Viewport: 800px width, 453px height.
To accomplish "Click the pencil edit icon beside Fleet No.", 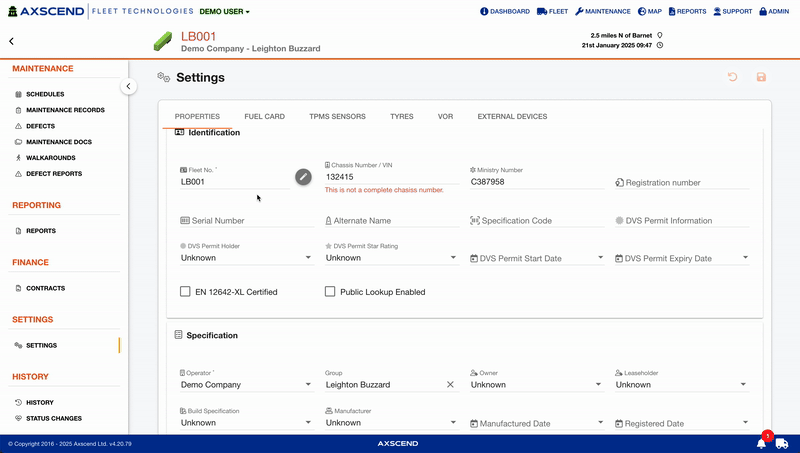I will pyautogui.click(x=303, y=177).
